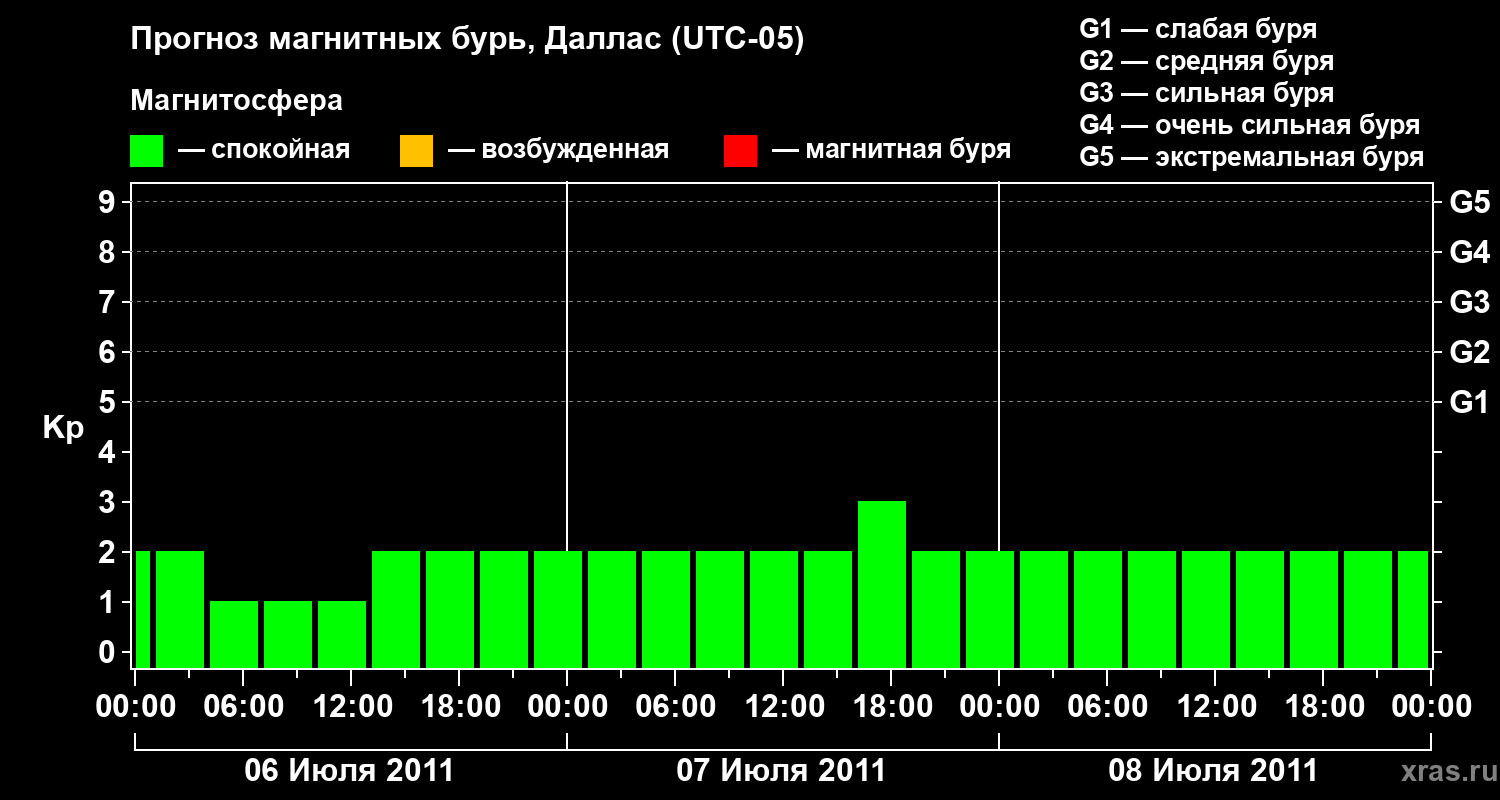The width and height of the screenshot is (1500, 800).
Task: Click the green 'спокойная' legend swatch
Action: click(147, 151)
